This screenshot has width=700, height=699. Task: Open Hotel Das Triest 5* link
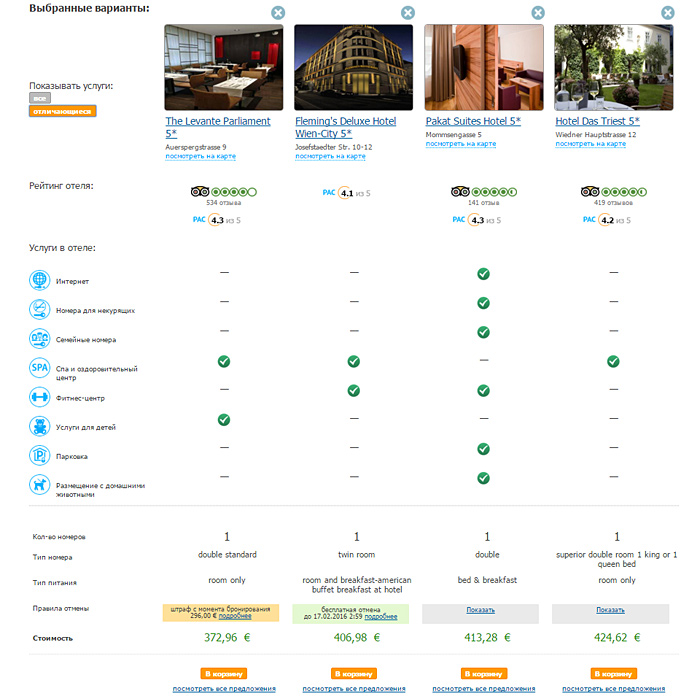[597, 121]
